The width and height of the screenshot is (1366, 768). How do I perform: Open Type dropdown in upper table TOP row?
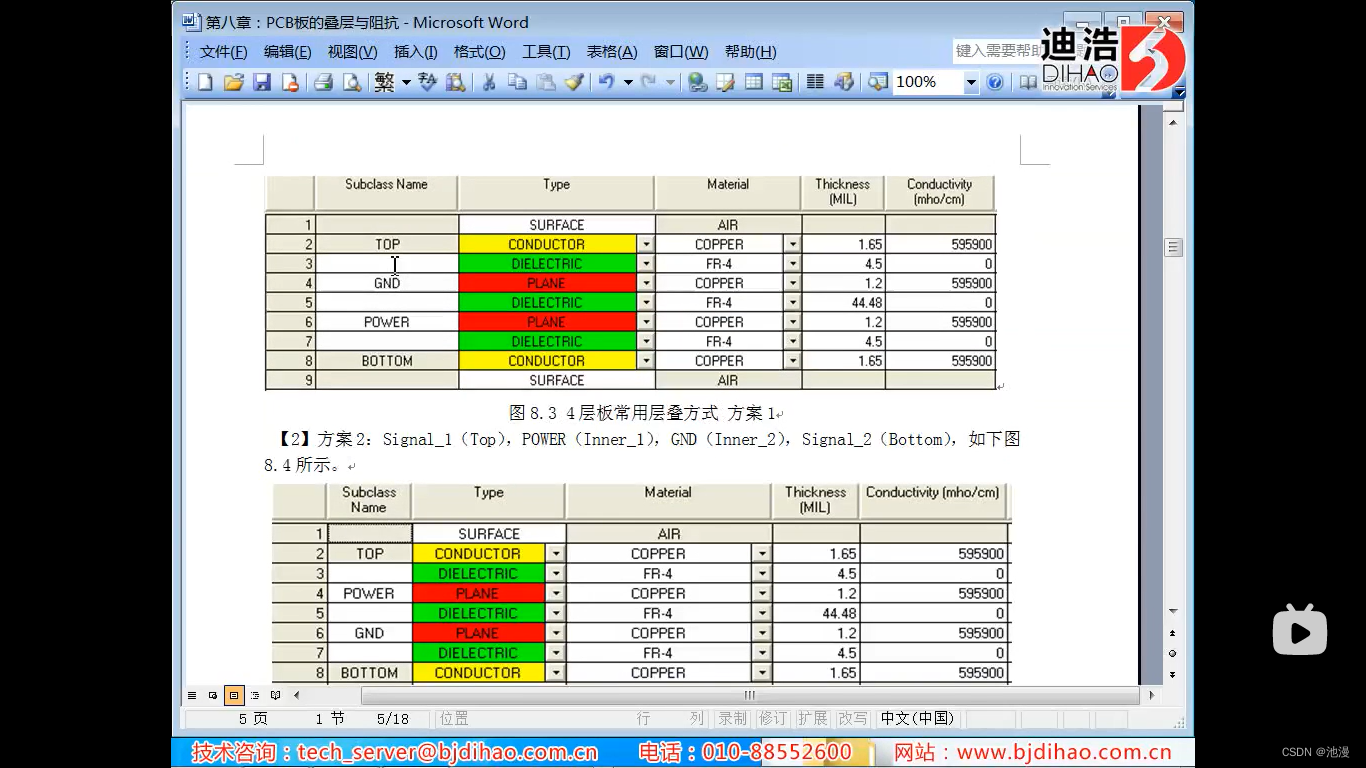[x=646, y=244]
